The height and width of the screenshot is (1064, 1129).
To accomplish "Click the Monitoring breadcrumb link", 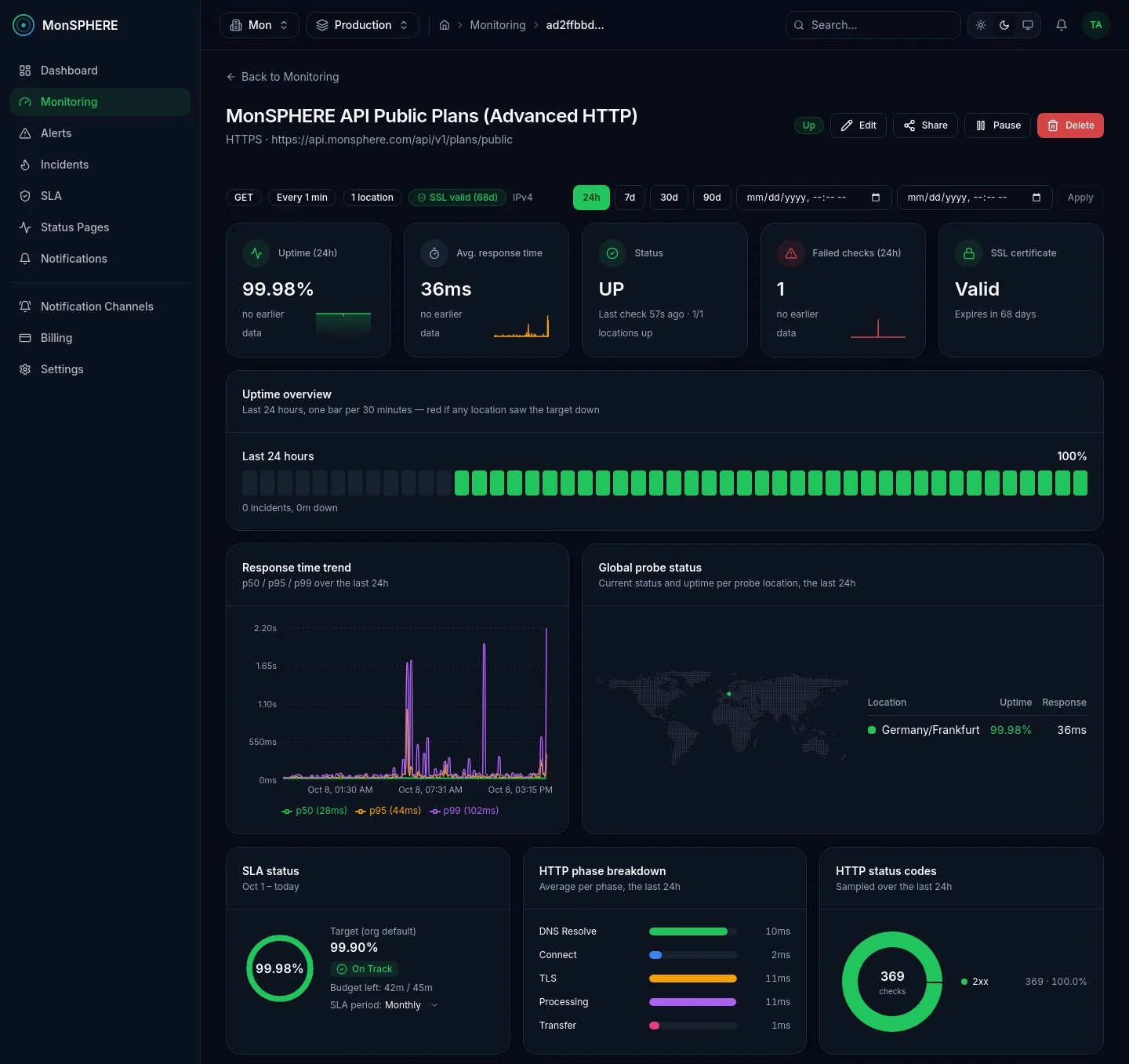I will pyautogui.click(x=498, y=25).
